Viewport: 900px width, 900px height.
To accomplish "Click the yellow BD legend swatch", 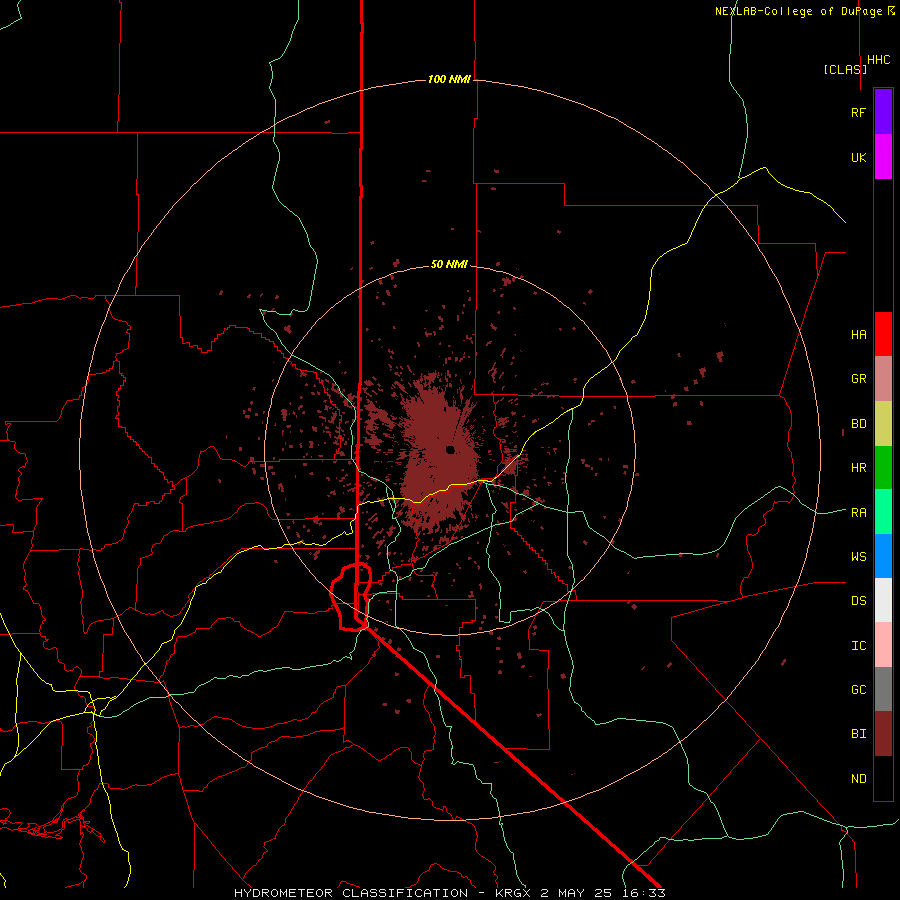I will click(883, 424).
